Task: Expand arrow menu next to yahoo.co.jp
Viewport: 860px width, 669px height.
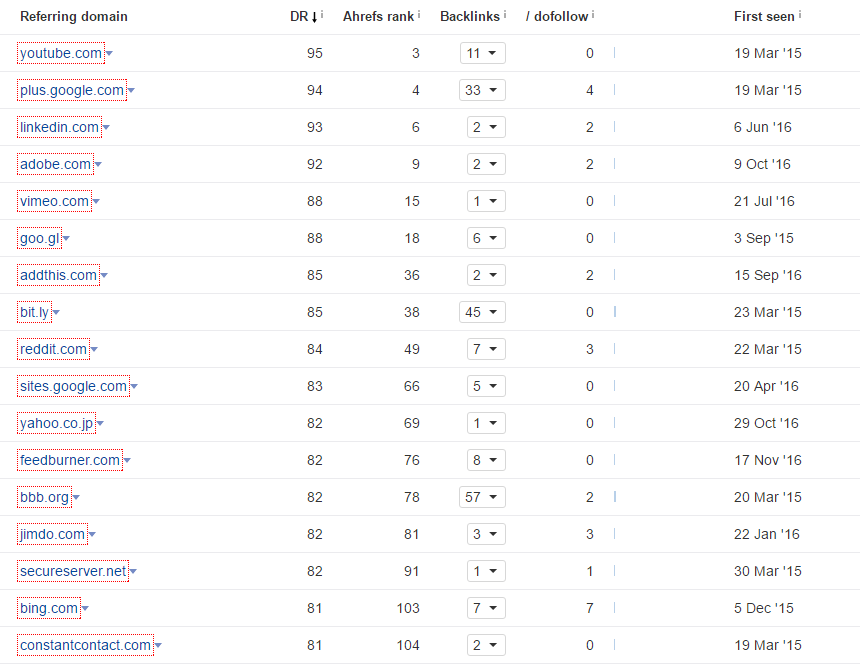Action: point(100,424)
